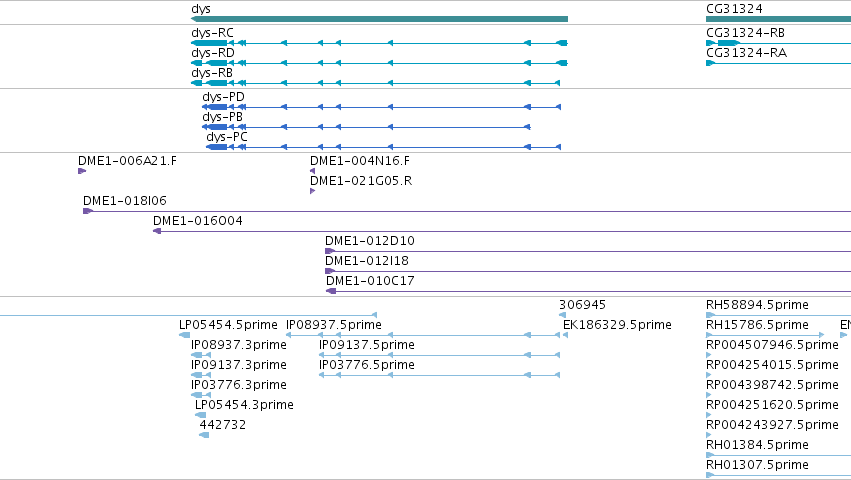Select the IP09137.3prime EST marker
The height and width of the screenshot is (480, 851).
pyautogui.click(x=201, y=375)
